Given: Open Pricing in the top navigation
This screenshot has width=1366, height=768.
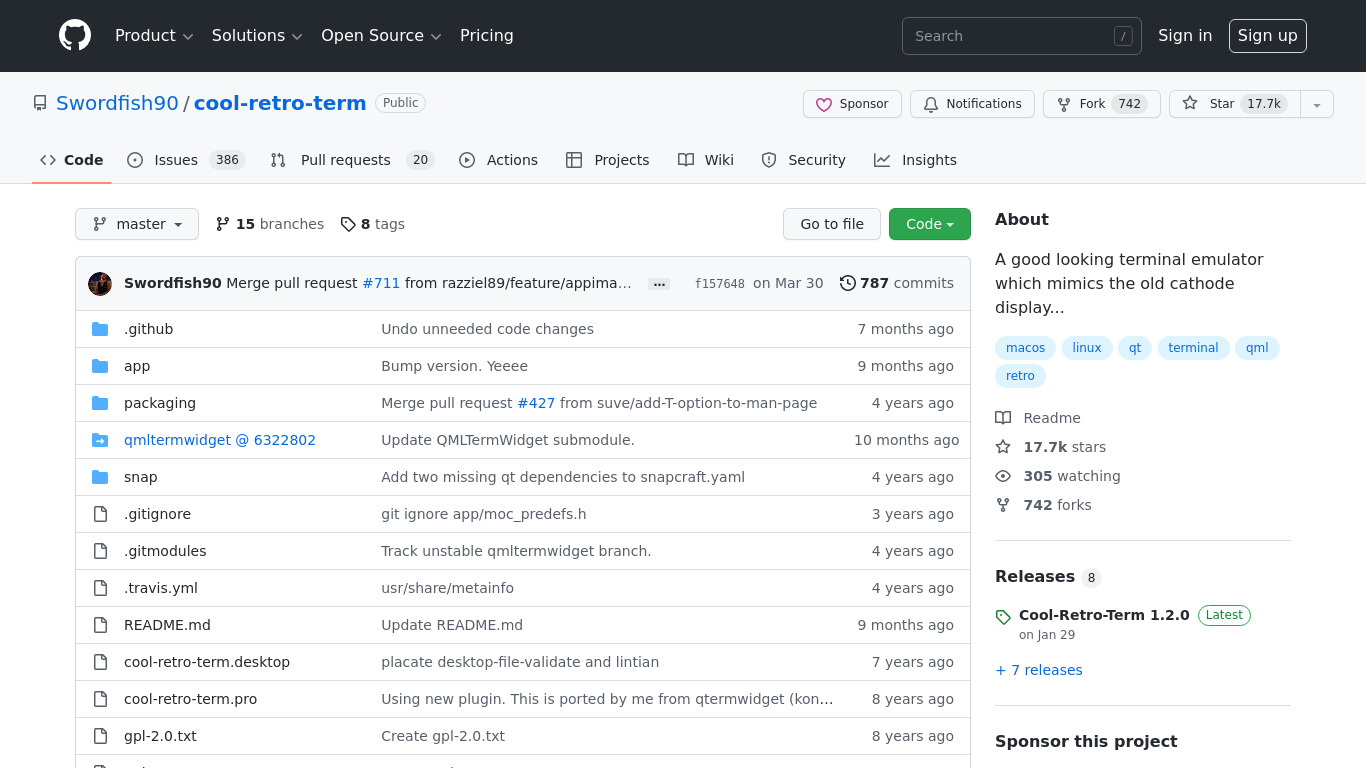Looking at the screenshot, I should pos(487,36).
